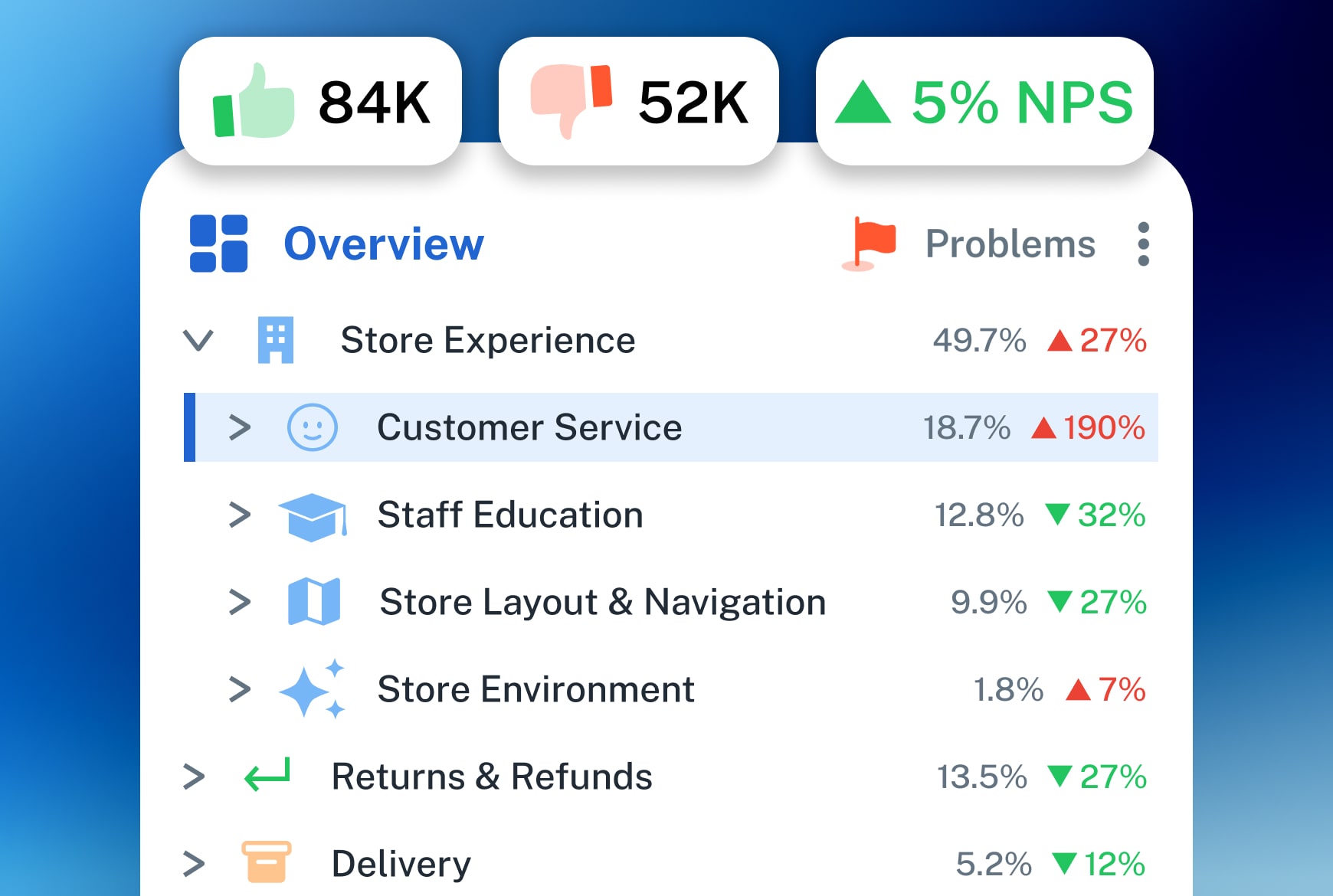Click the Returns & Refunds arrow icon
Viewport: 1333px width, 896px height.
click(267, 776)
